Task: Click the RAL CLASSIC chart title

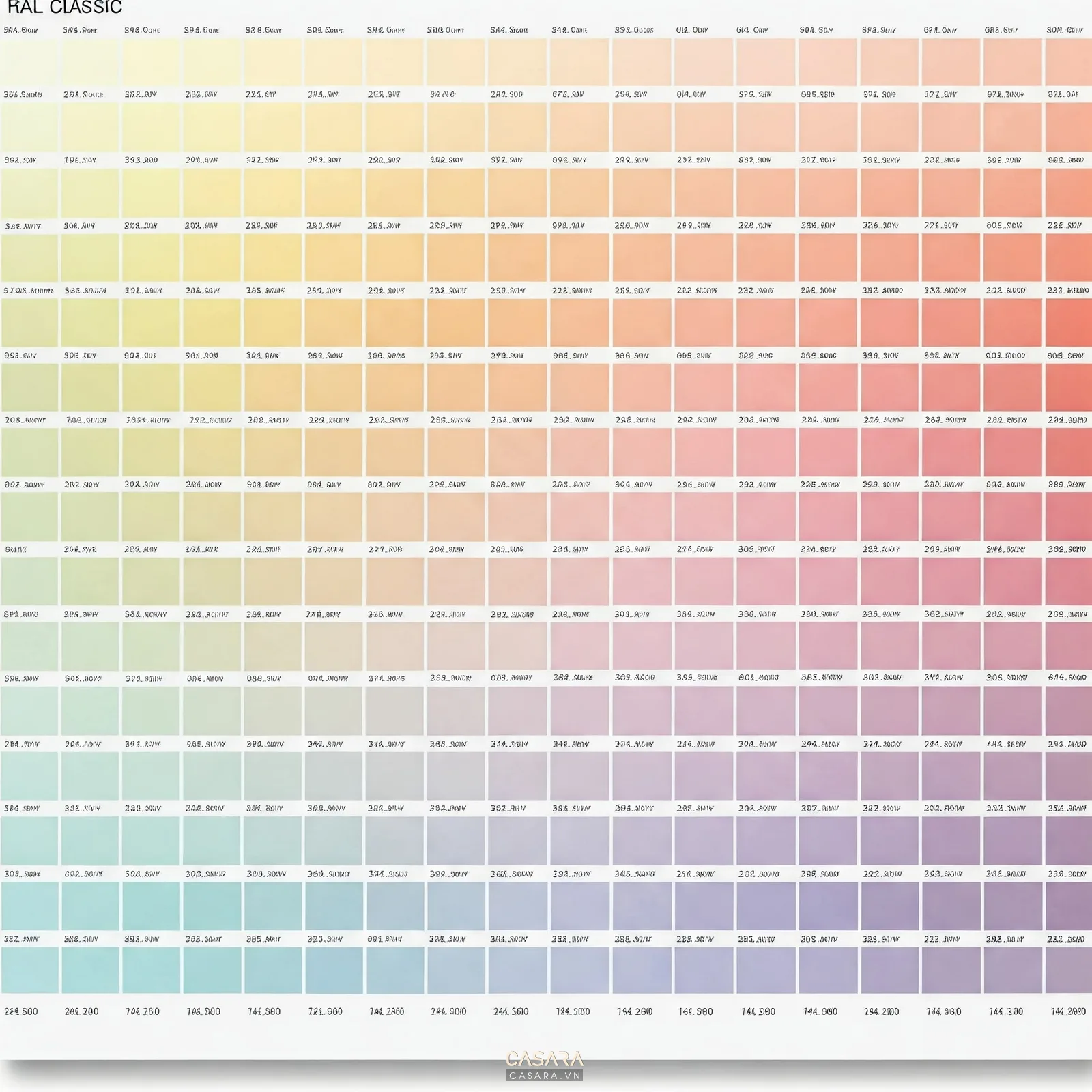Action: coord(64,8)
